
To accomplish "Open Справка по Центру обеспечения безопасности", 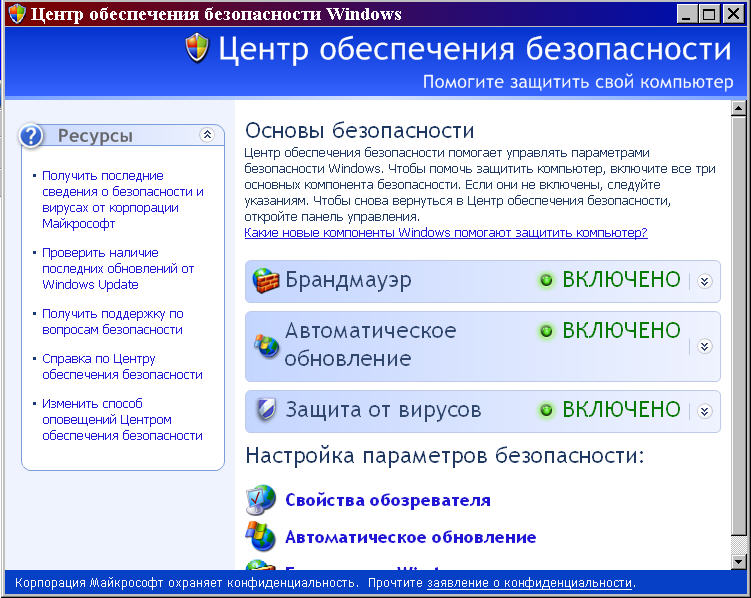I will 122,367.
